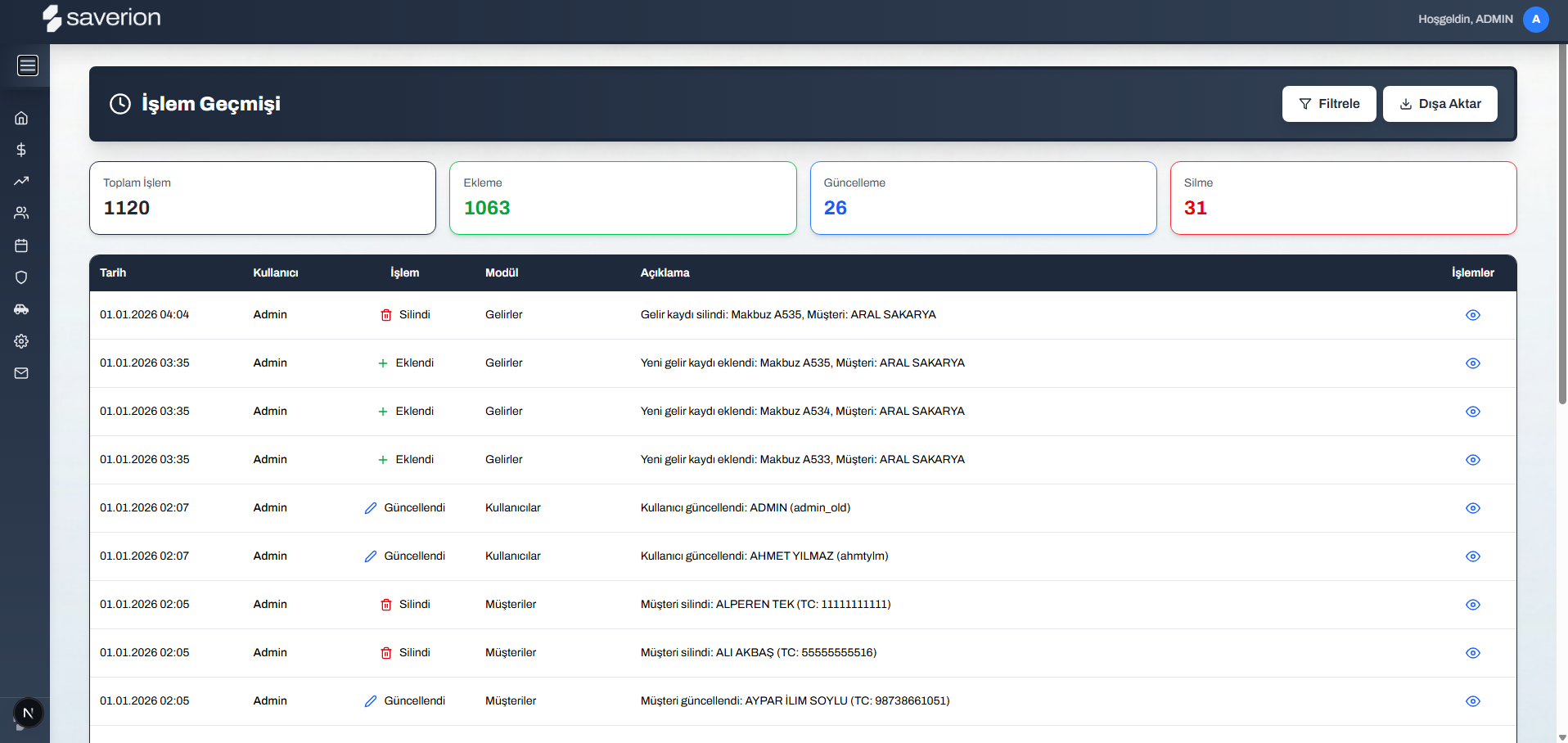Select the Silme count card
1568x743 pixels.
tap(1343, 198)
